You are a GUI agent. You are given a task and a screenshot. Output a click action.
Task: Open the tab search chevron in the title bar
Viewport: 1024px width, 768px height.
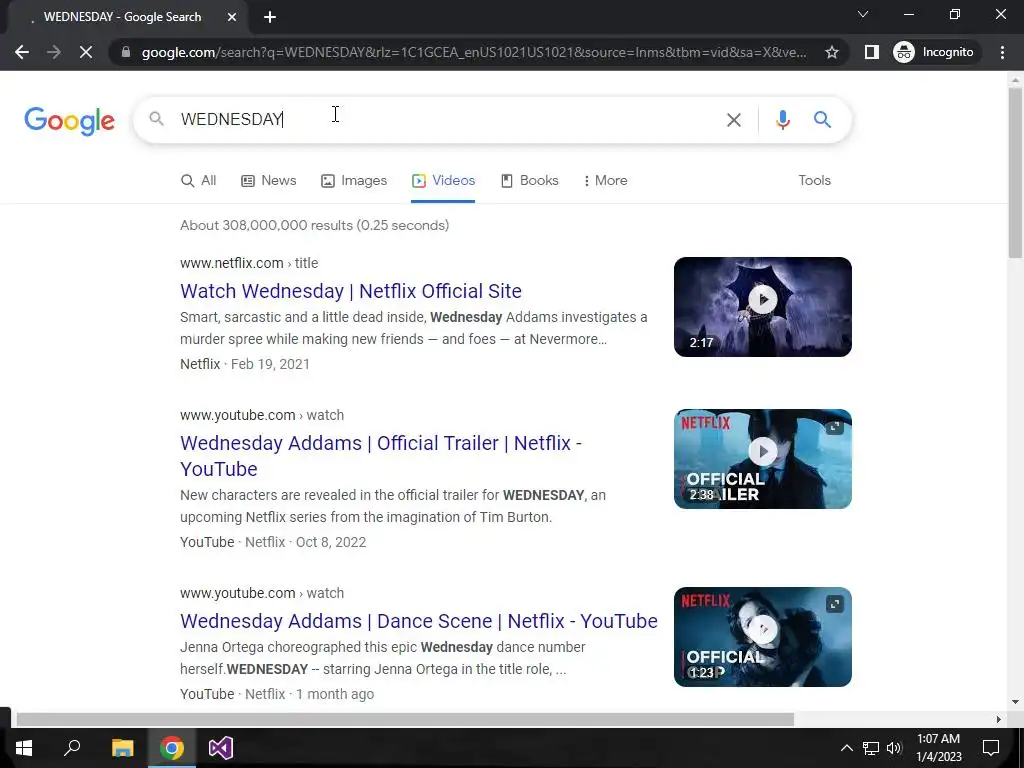point(863,14)
